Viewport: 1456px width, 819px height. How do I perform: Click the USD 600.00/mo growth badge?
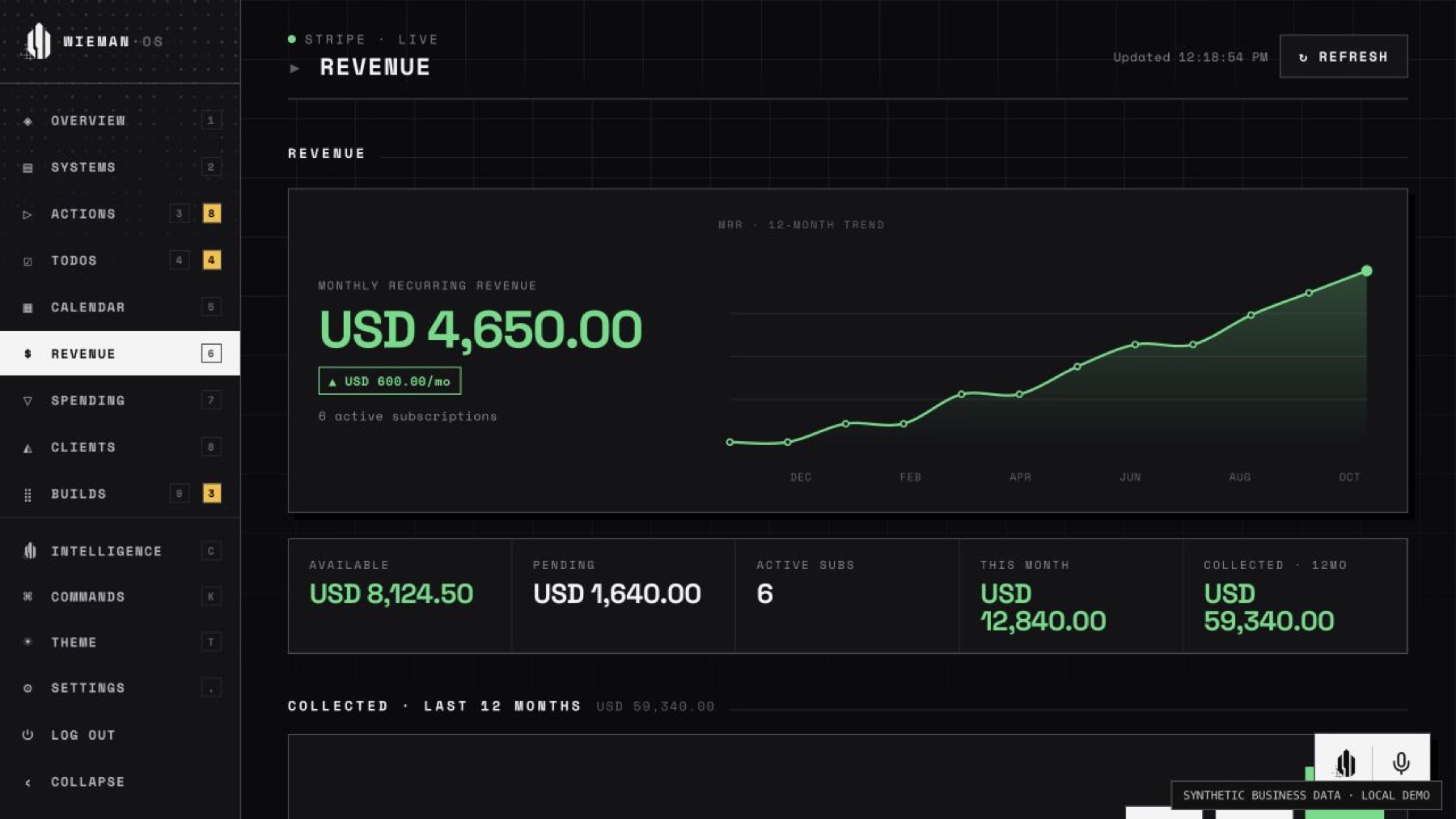[x=390, y=381]
